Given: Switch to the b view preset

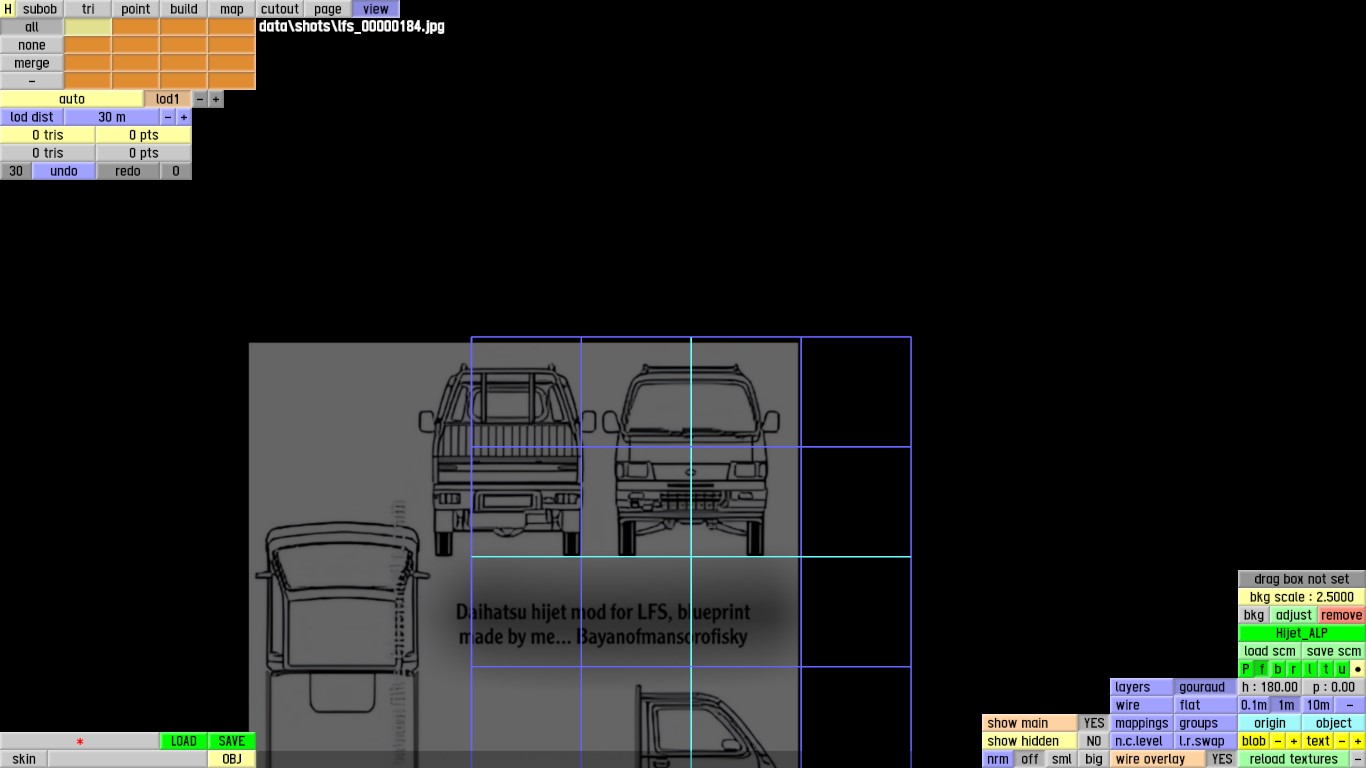Looking at the screenshot, I should click(x=1278, y=669).
